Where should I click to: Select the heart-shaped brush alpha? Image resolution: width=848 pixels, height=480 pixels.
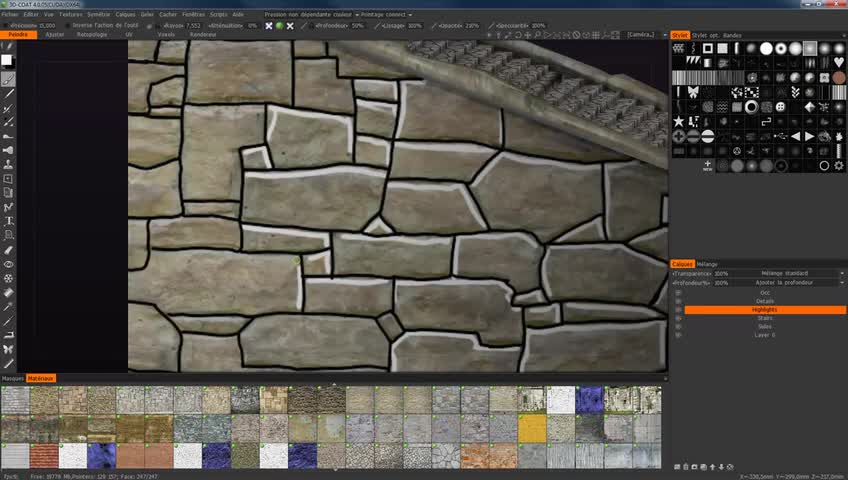[839, 63]
